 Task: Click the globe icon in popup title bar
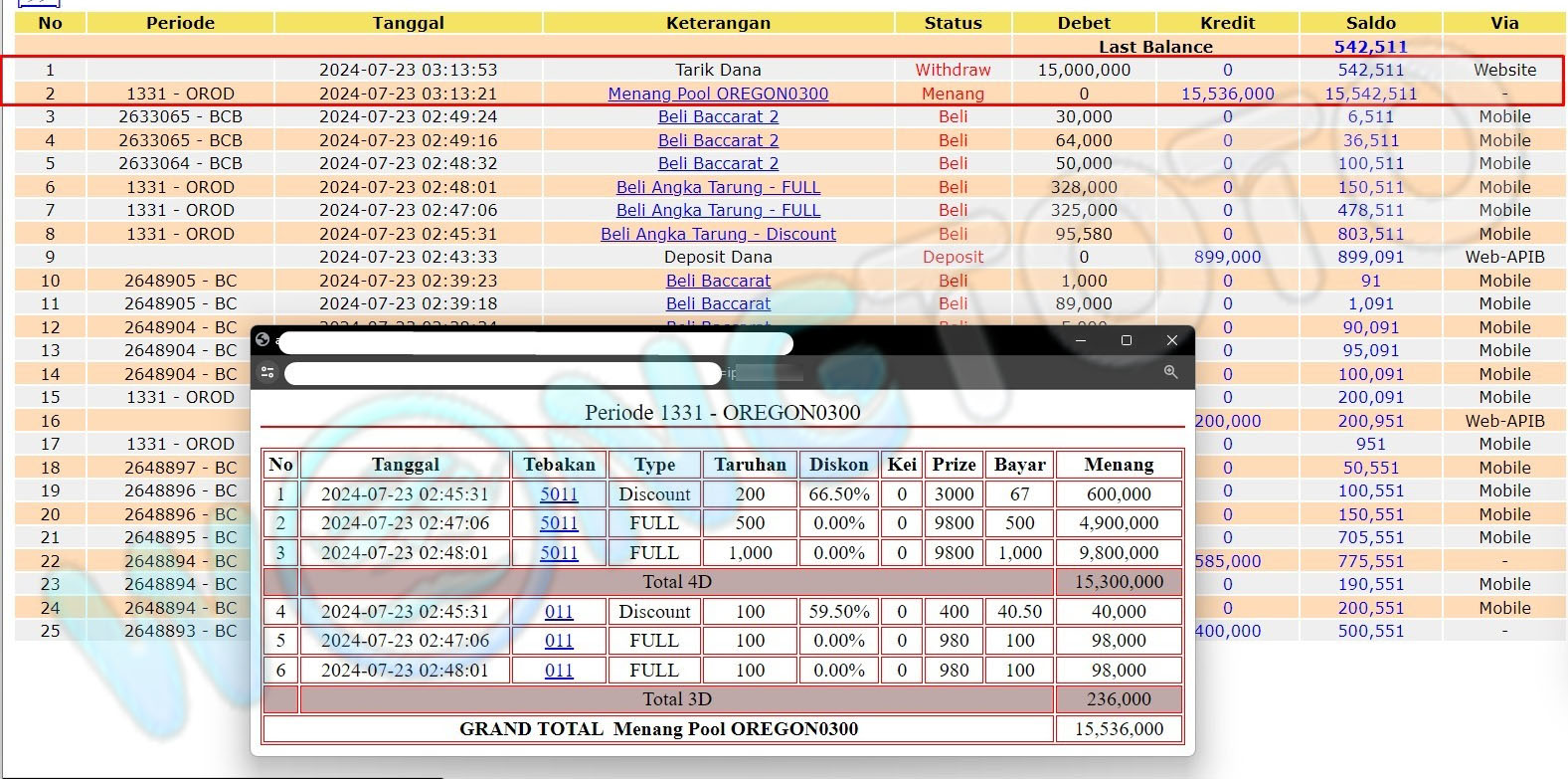[262, 340]
